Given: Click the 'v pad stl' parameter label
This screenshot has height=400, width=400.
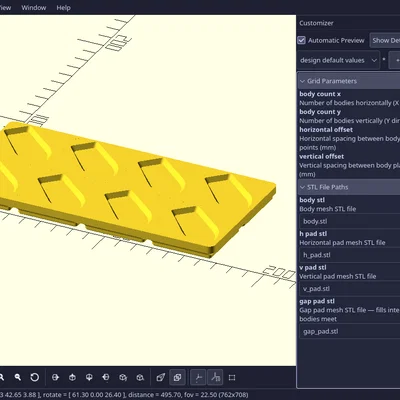Looking at the screenshot, I should pos(313,267).
